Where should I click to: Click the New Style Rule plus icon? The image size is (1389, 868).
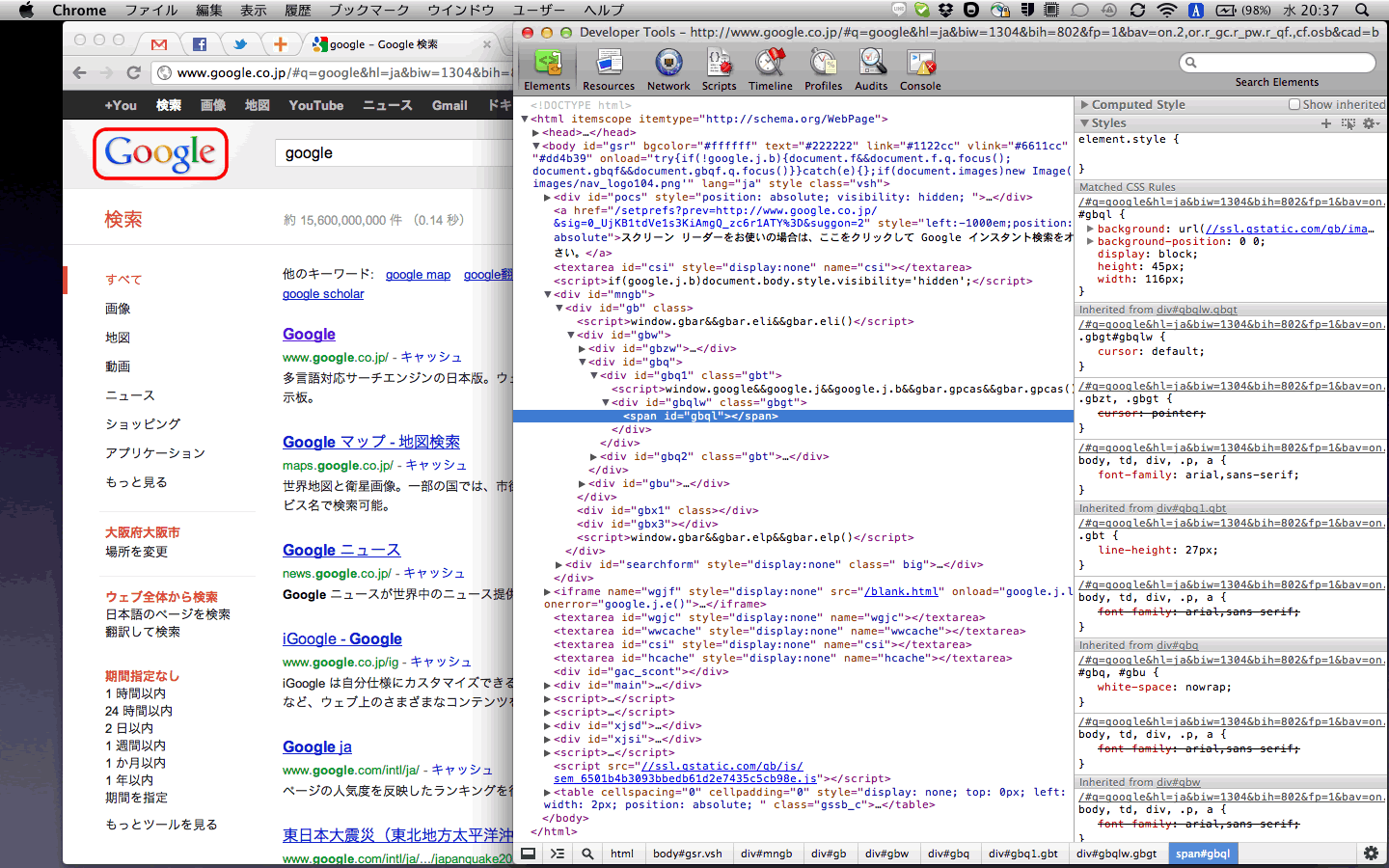[x=1326, y=123]
